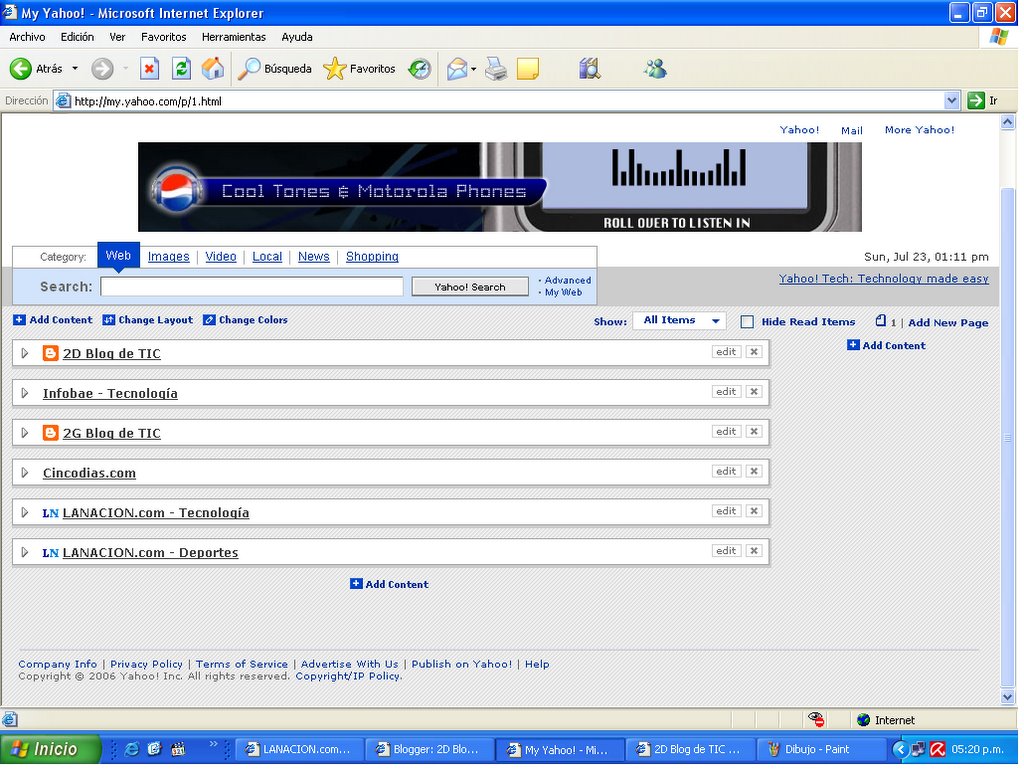Open the Archivo menu
This screenshot has width=1024, height=773.
pyautogui.click(x=27, y=37)
